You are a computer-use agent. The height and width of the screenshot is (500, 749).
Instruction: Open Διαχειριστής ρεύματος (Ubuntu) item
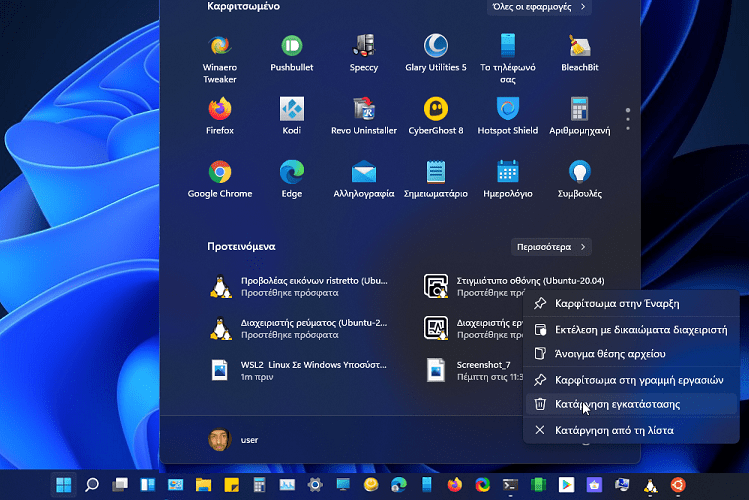tap(300, 329)
